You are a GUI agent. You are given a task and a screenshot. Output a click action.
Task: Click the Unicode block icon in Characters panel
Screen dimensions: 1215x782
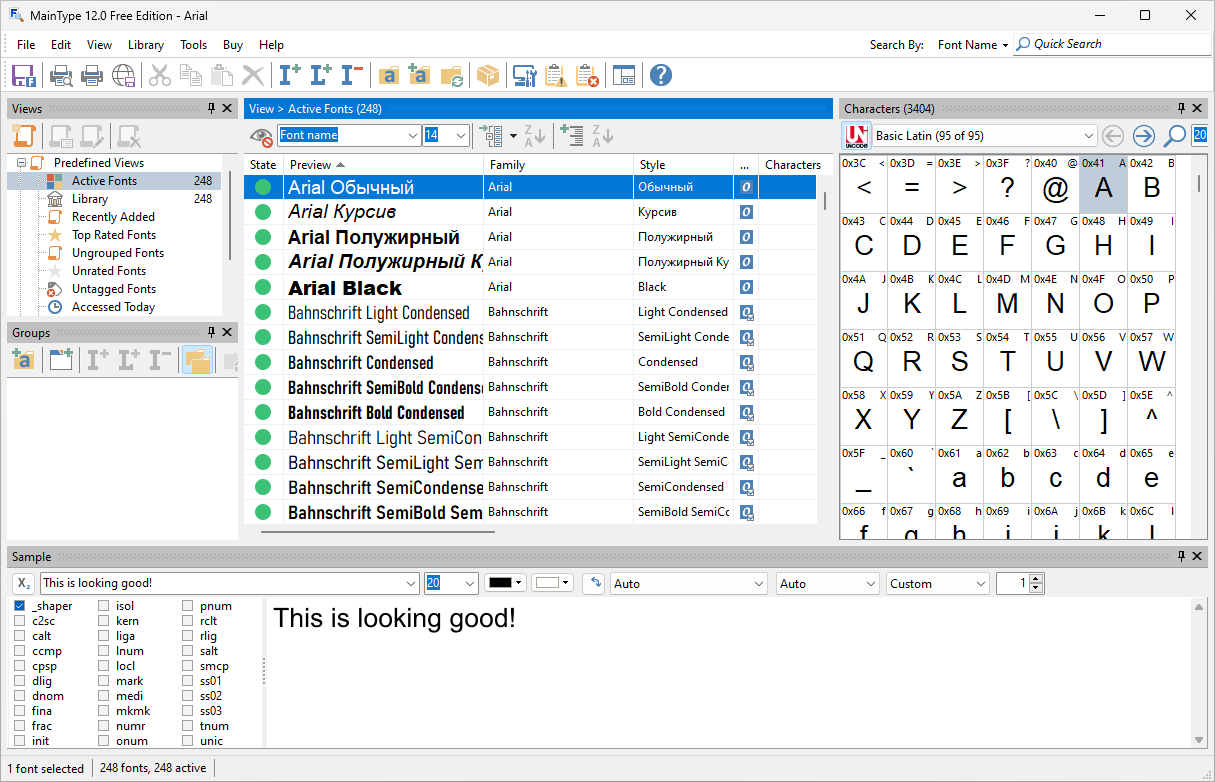tap(857, 135)
